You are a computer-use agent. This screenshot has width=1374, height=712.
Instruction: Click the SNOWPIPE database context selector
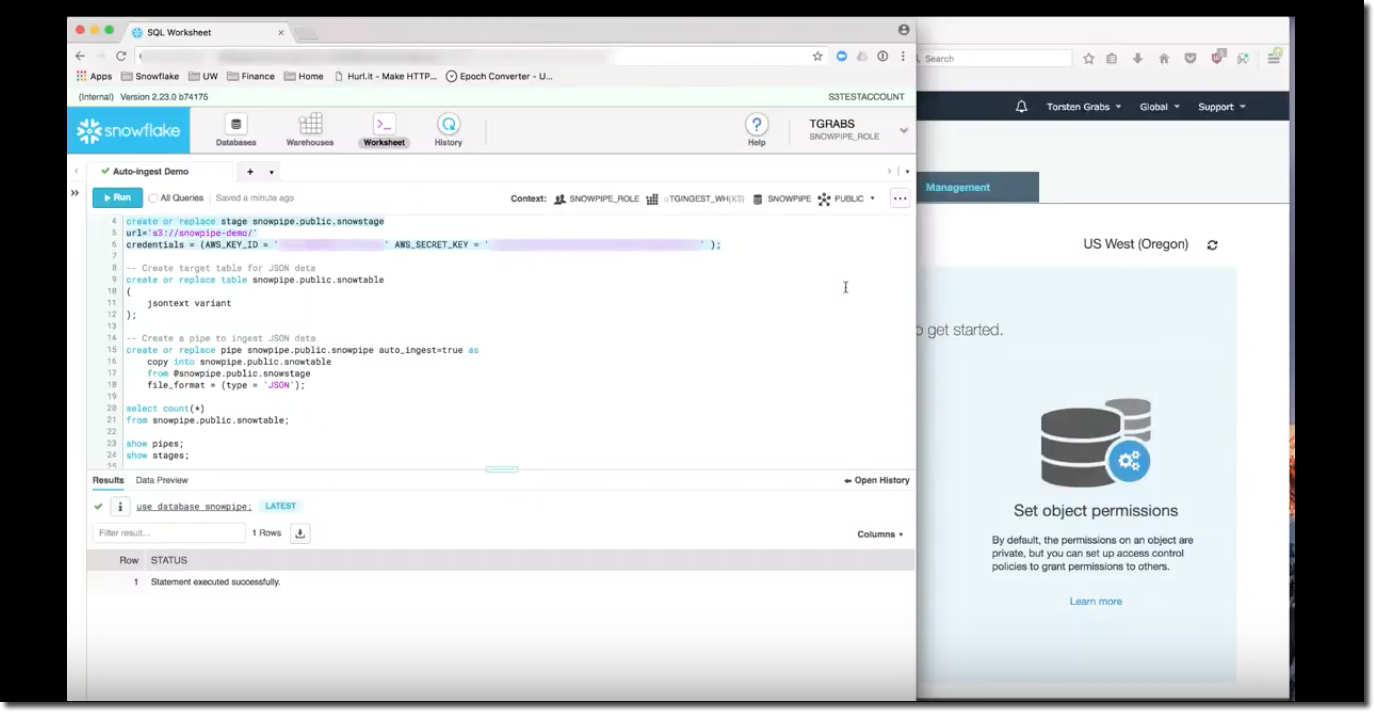tap(782, 198)
